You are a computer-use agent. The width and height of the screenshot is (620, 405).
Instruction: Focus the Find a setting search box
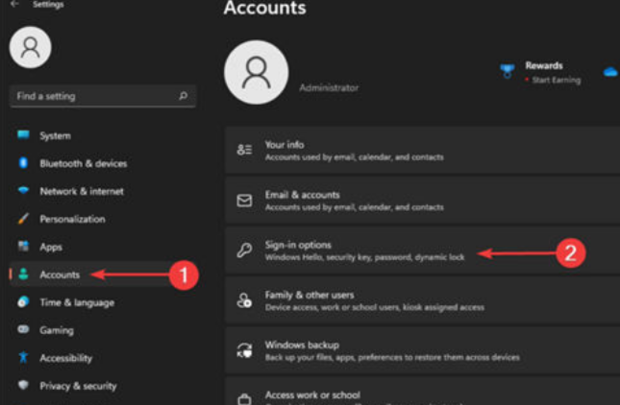(x=103, y=96)
